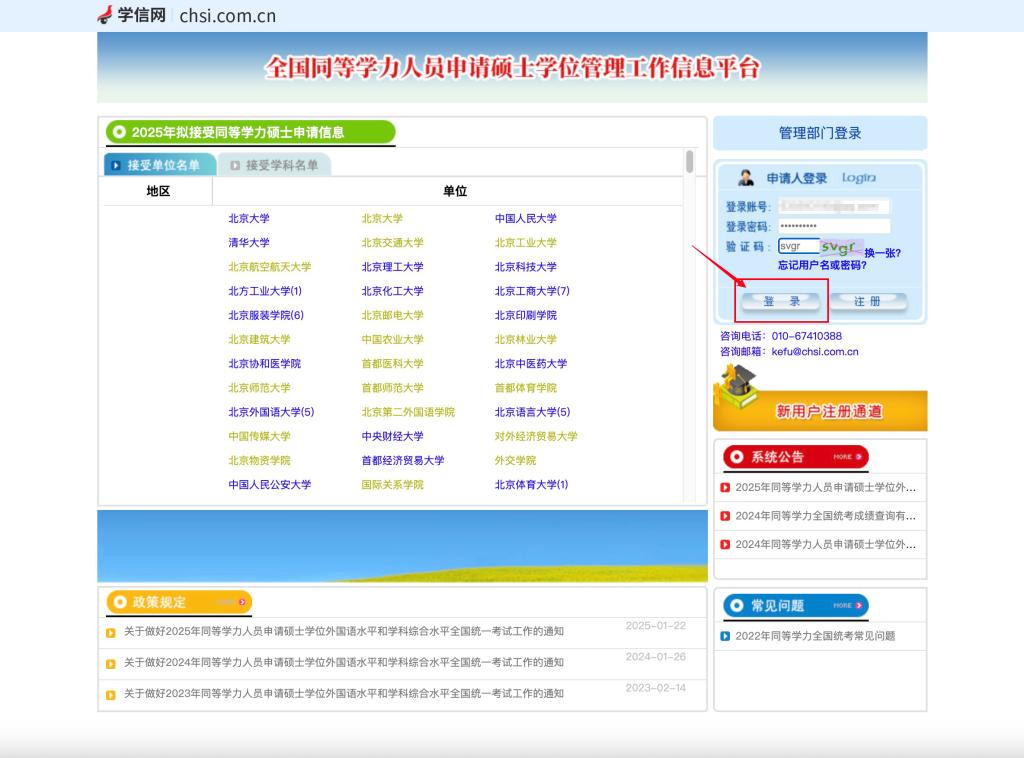1024x758 pixels.
Task: Click the captcha image showing svgr
Action: click(x=841, y=247)
